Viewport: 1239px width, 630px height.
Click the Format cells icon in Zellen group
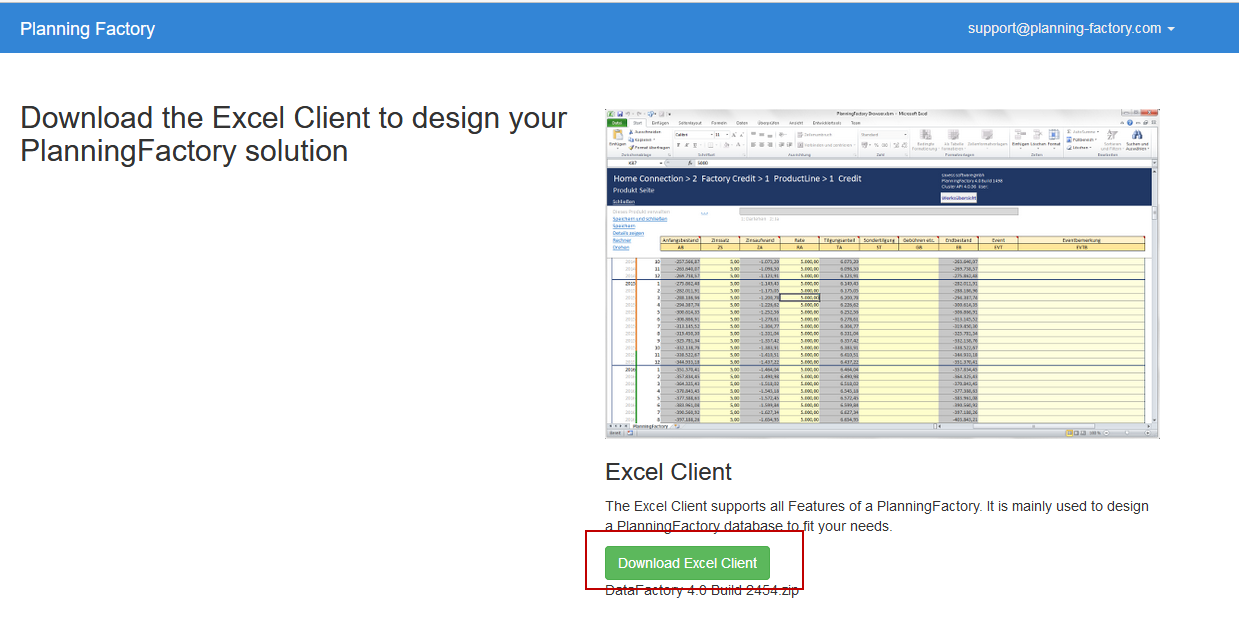tap(1054, 137)
